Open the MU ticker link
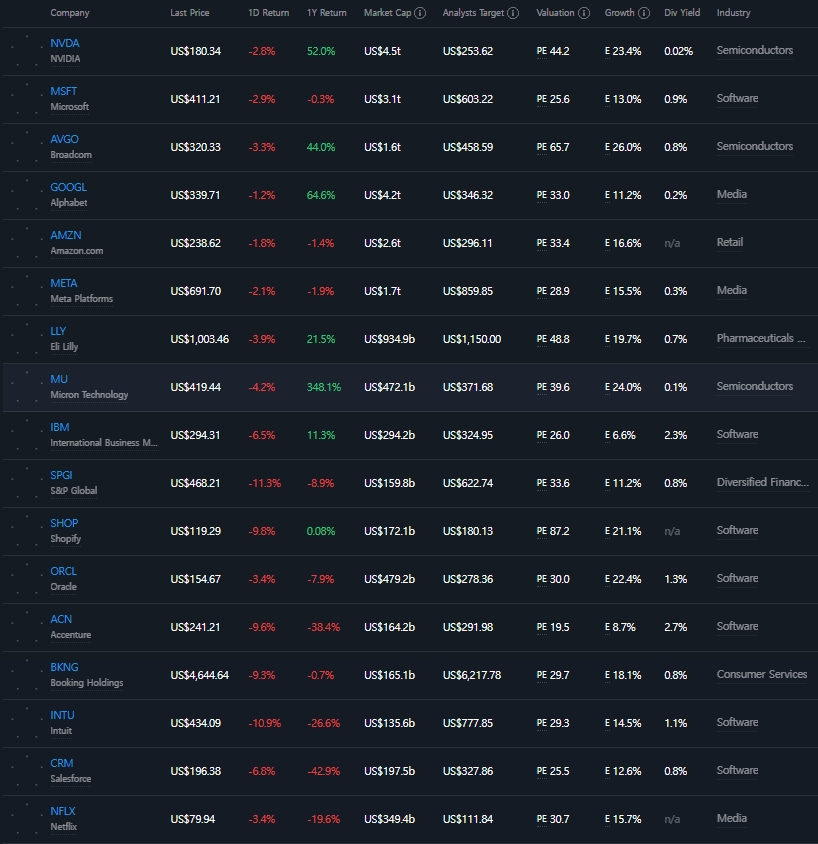 pyautogui.click(x=59, y=379)
